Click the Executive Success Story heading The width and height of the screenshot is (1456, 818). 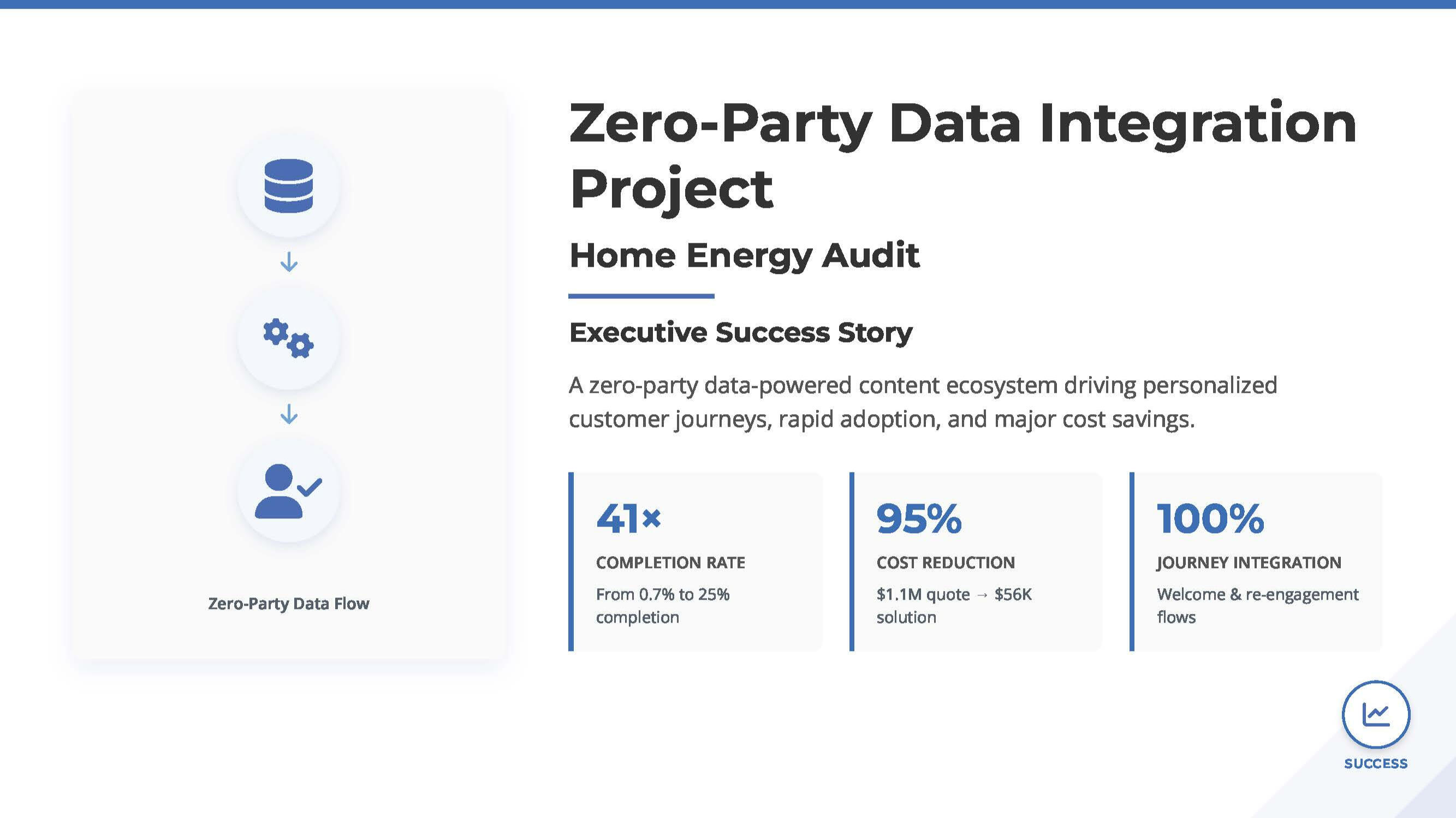click(x=740, y=332)
